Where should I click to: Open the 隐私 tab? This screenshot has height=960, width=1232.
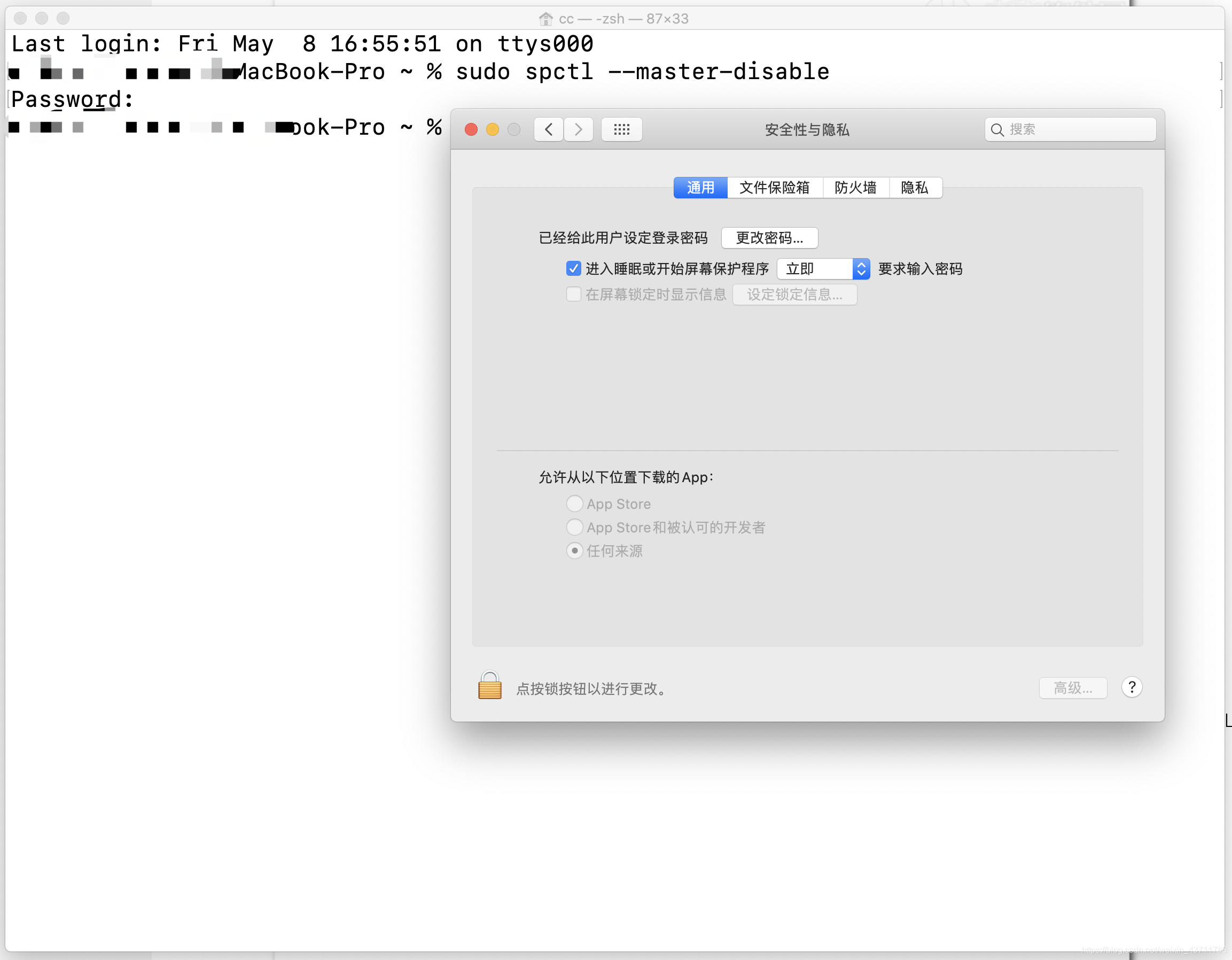point(914,188)
